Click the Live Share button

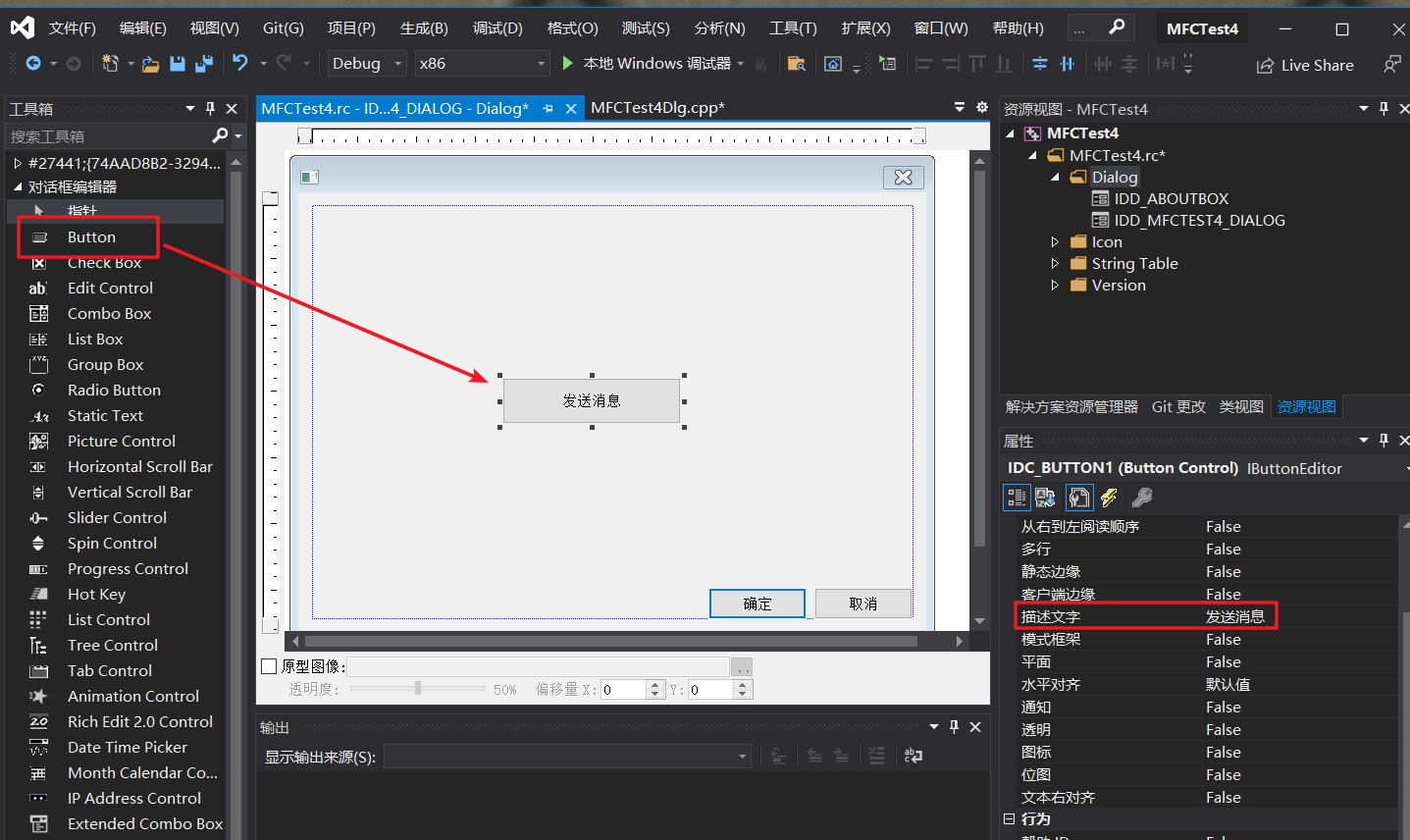[1305, 65]
